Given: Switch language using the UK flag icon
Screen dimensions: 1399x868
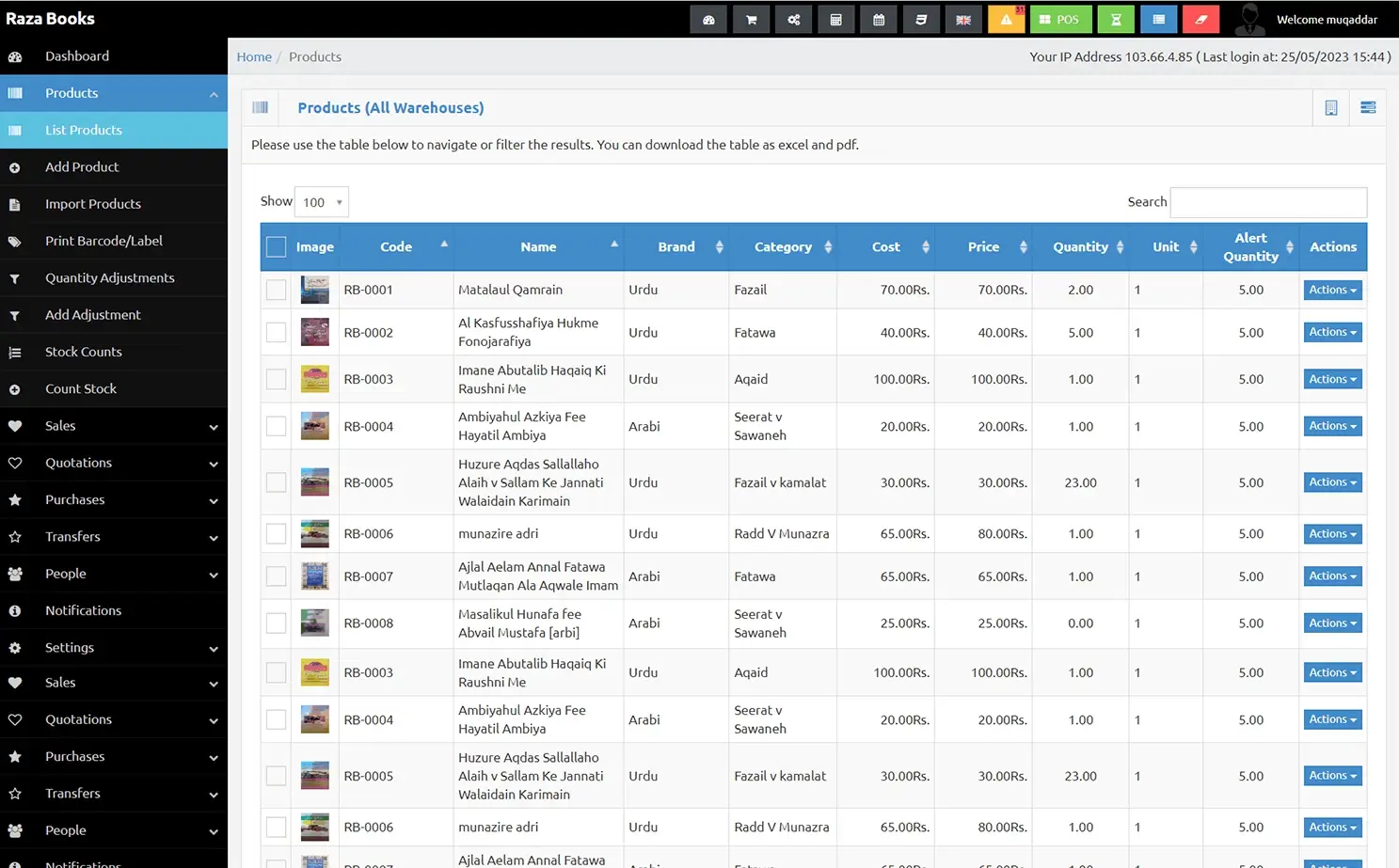Looking at the screenshot, I should [963, 19].
